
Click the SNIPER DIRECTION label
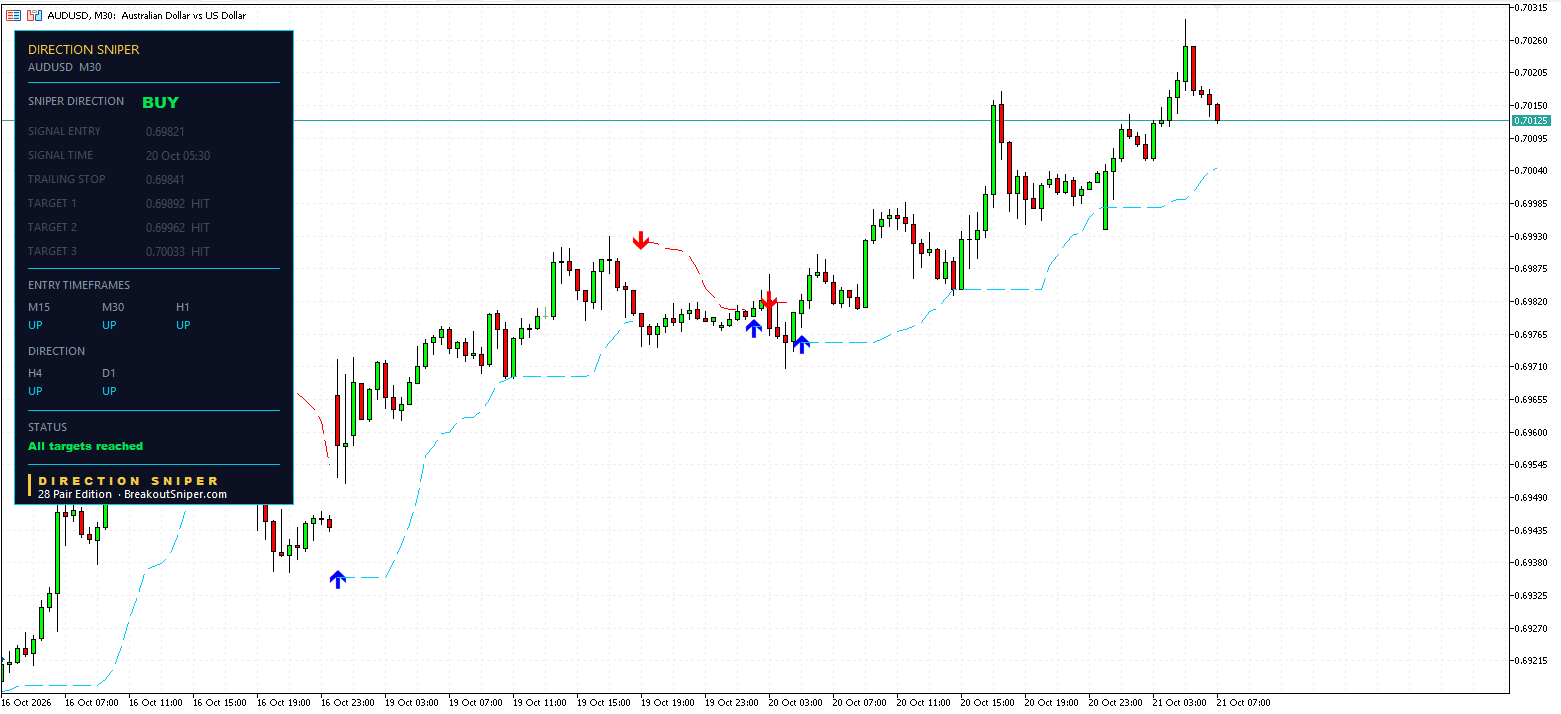point(76,101)
